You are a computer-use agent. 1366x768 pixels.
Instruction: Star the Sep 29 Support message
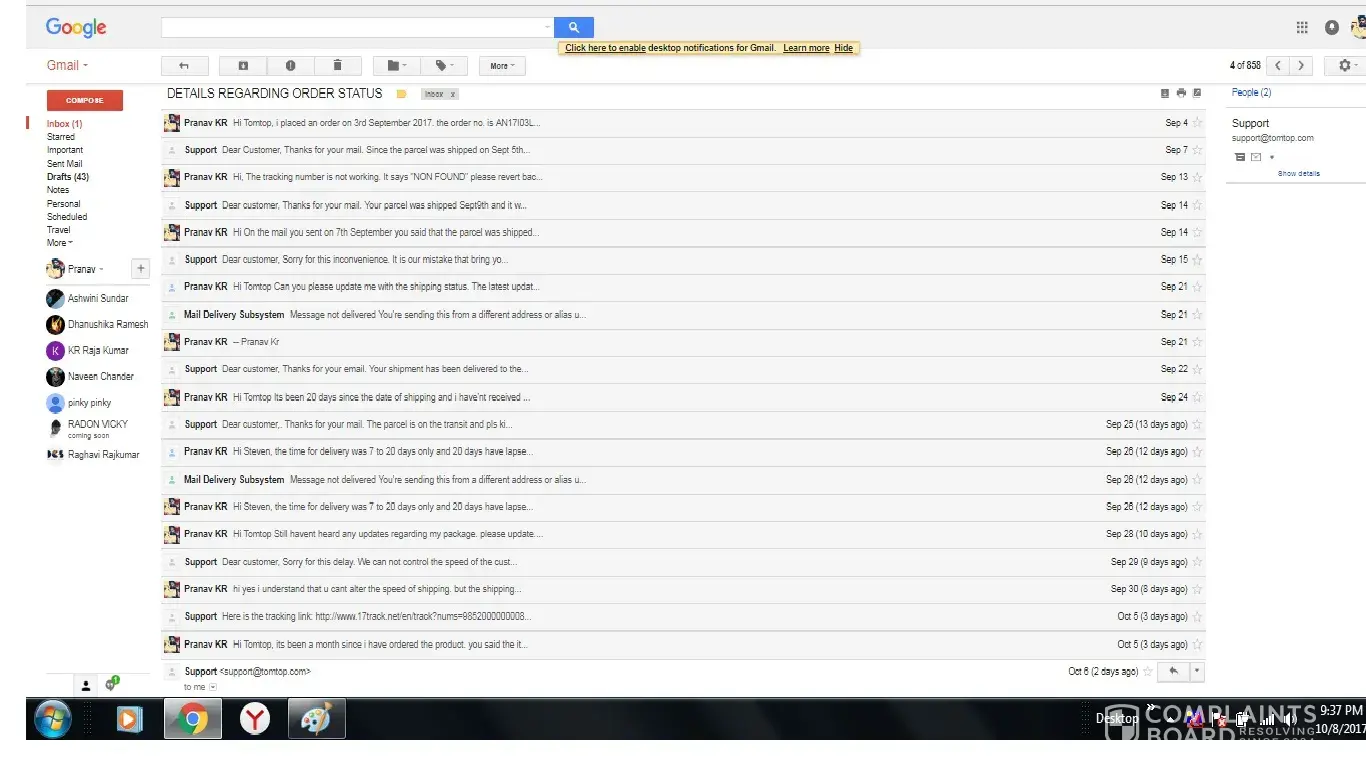[1197, 562]
